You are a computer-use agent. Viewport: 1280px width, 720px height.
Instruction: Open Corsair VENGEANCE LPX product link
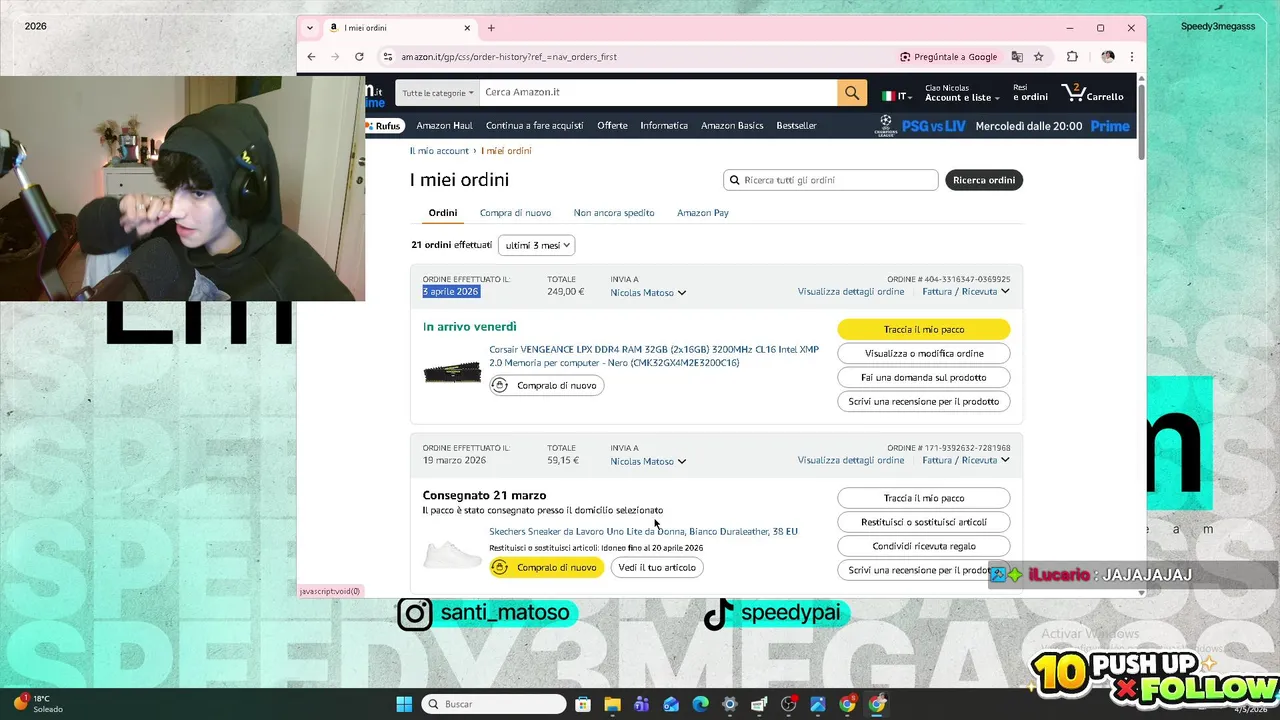(x=654, y=356)
